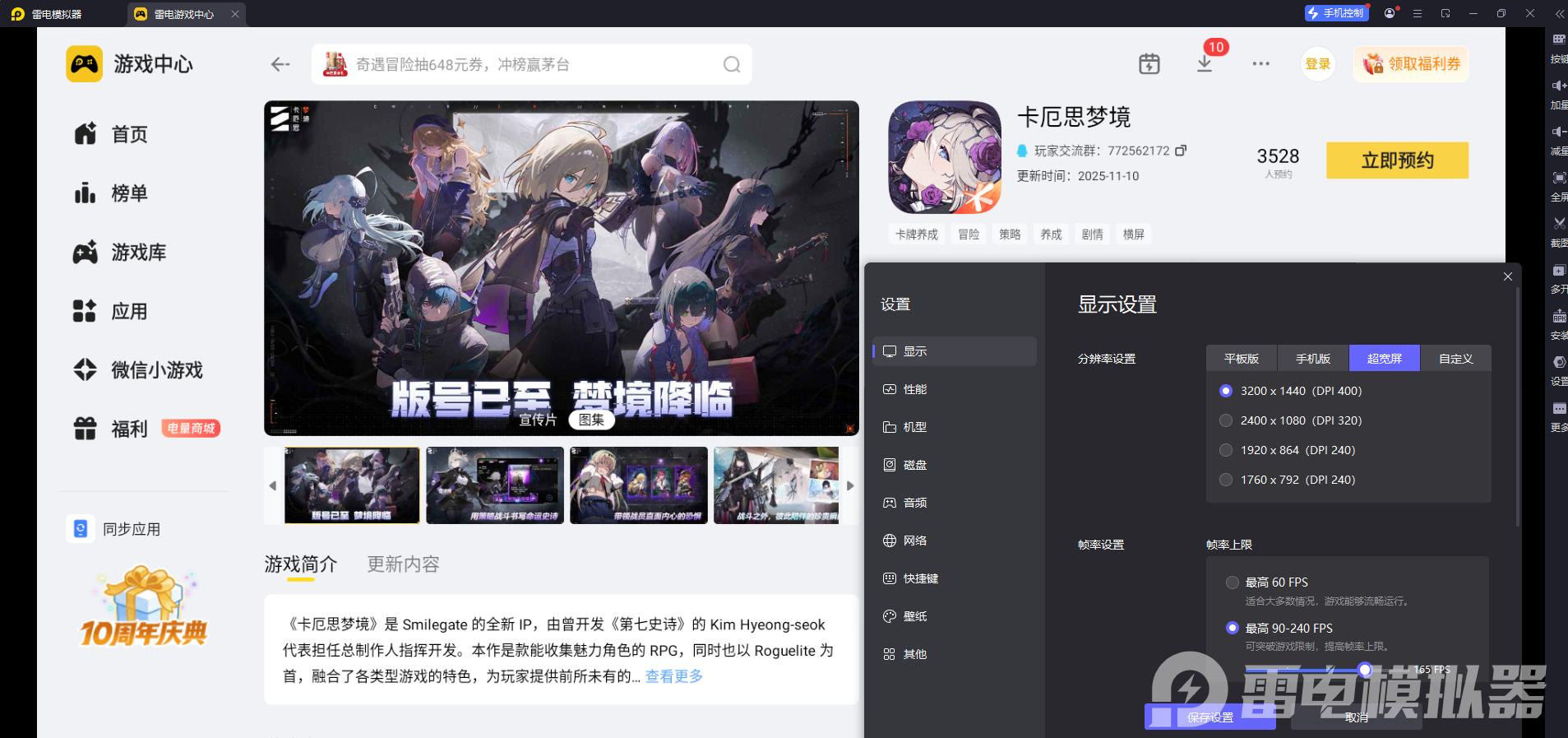
Task: Open the 按键 keyboard mapping tool
Action: coord(1559,49)
